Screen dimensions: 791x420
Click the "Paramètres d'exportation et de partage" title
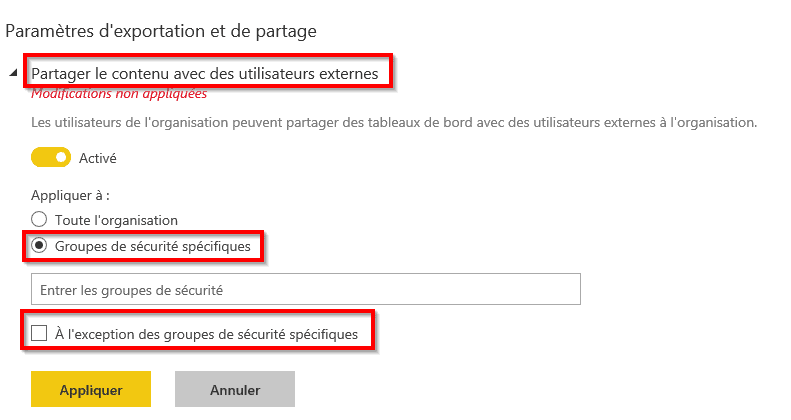(x=161, y=31)
